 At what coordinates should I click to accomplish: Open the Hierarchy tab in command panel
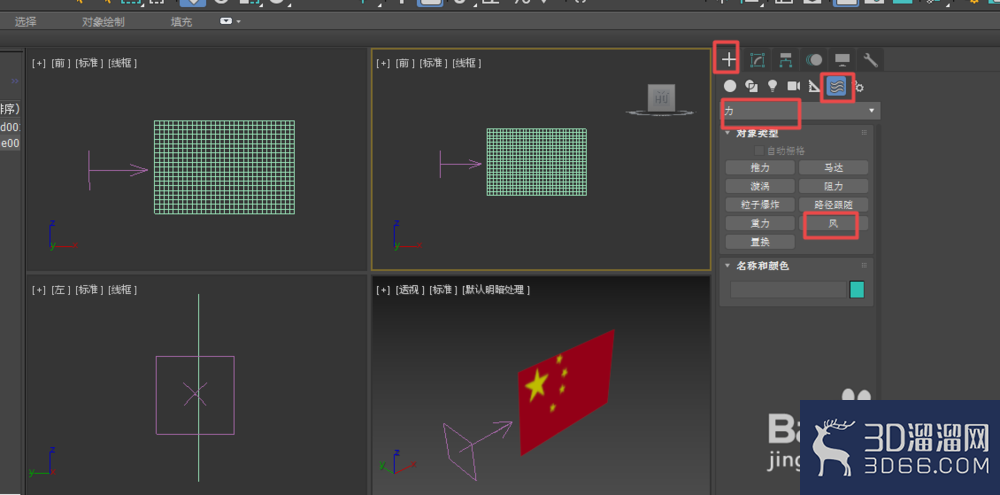[x=786, y=60]
